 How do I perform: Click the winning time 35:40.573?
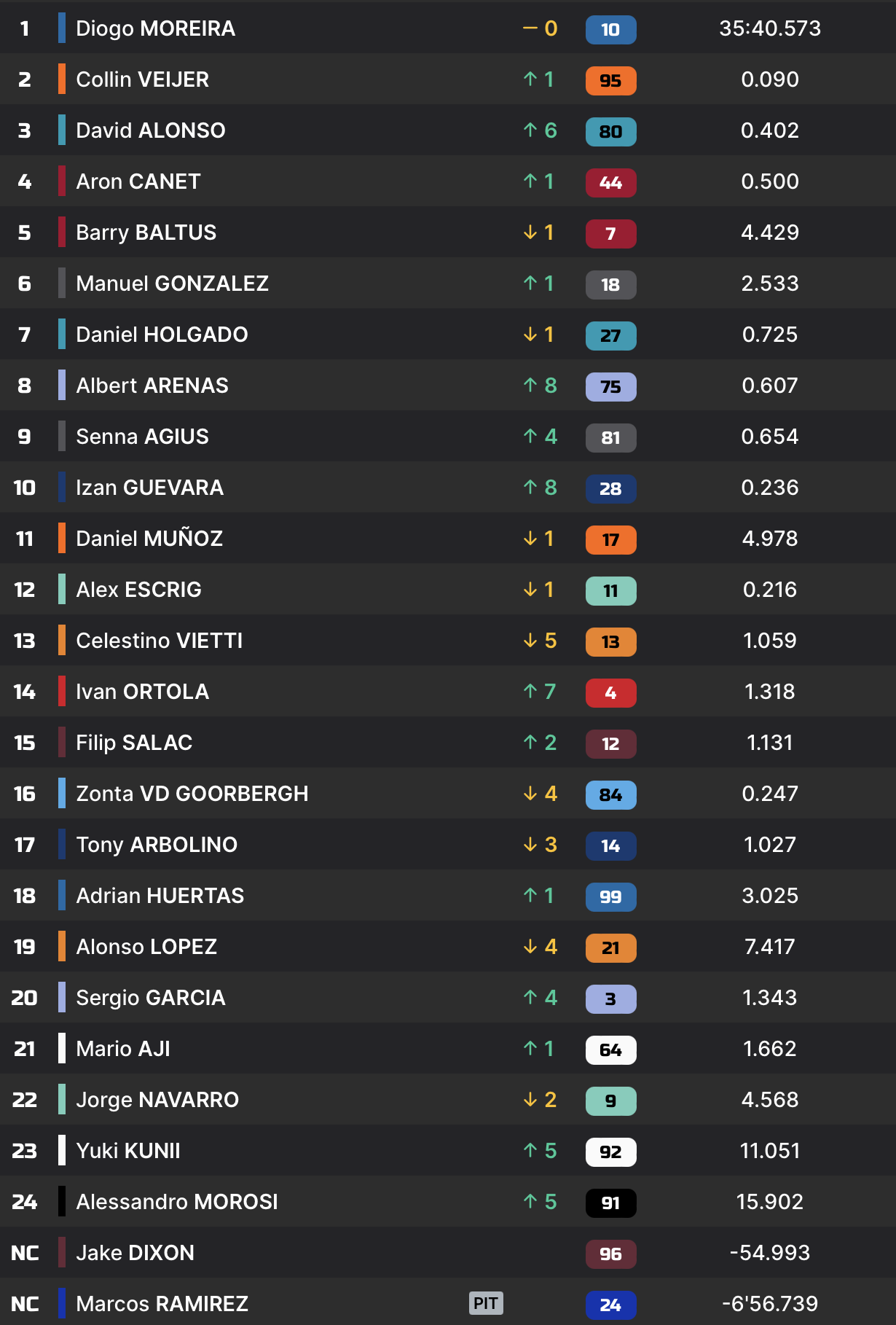[x=769, y=28]
